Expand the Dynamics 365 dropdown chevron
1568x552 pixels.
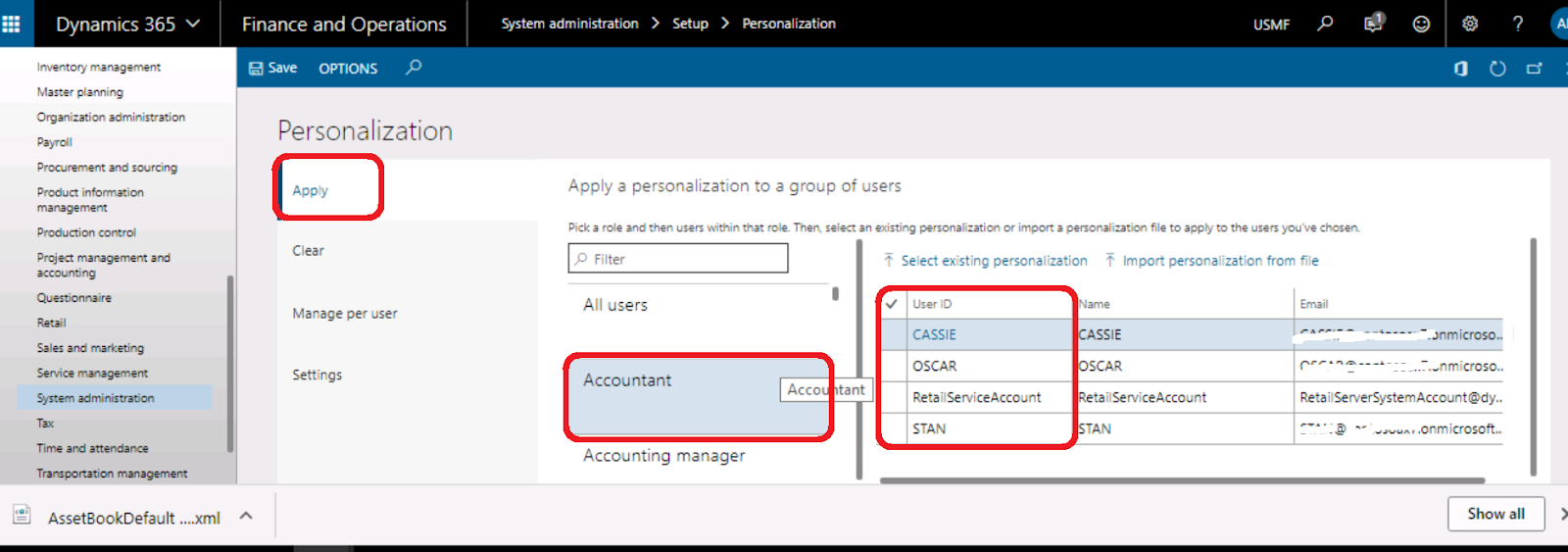(x=193, y=24)
